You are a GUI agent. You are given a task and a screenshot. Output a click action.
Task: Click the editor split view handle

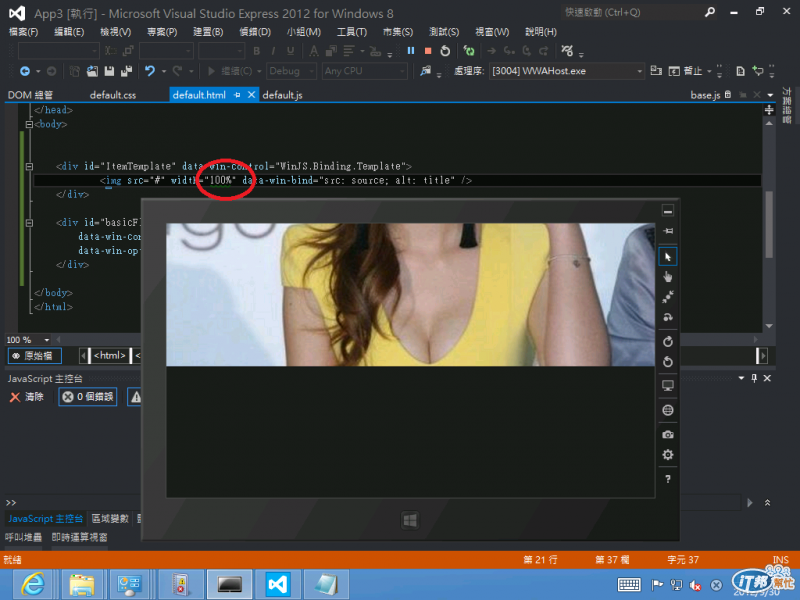click(x=769, y=110)
